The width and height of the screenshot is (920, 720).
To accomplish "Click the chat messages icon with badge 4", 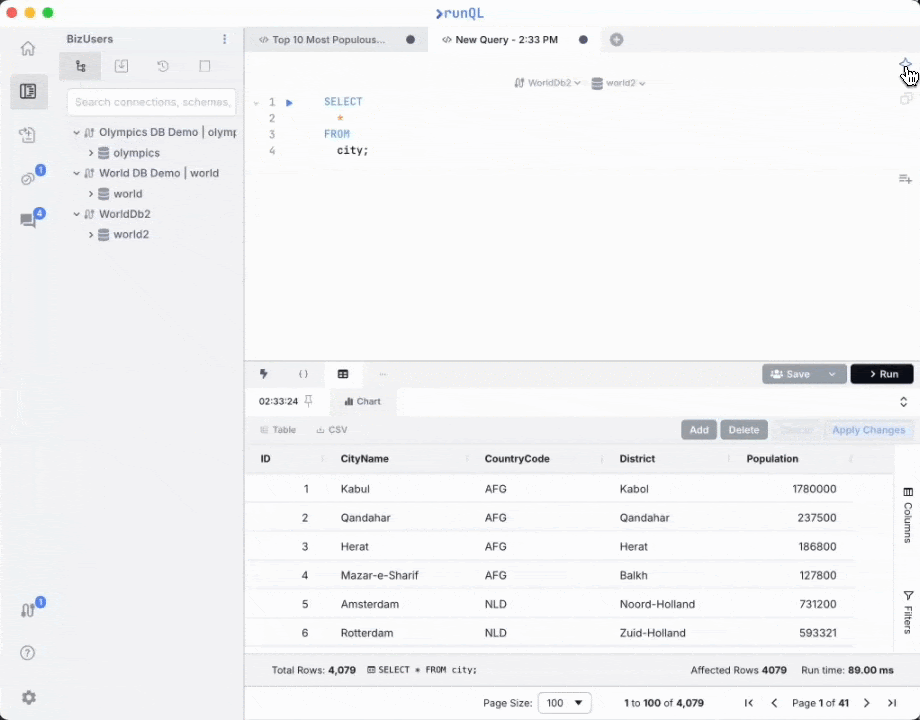I will coord(28,220).
